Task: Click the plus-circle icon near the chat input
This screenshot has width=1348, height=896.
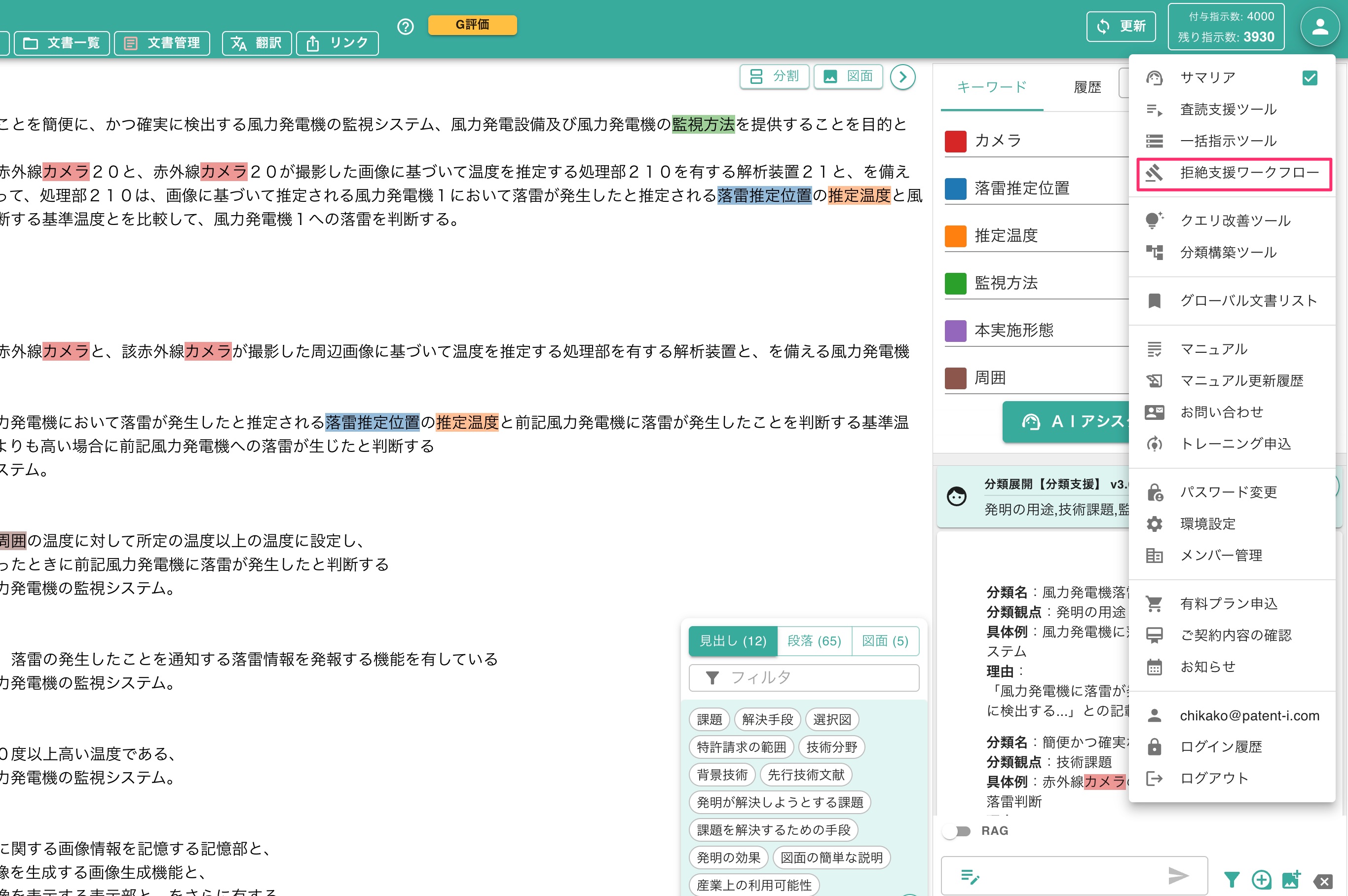Action: [x=1262, y=879]
